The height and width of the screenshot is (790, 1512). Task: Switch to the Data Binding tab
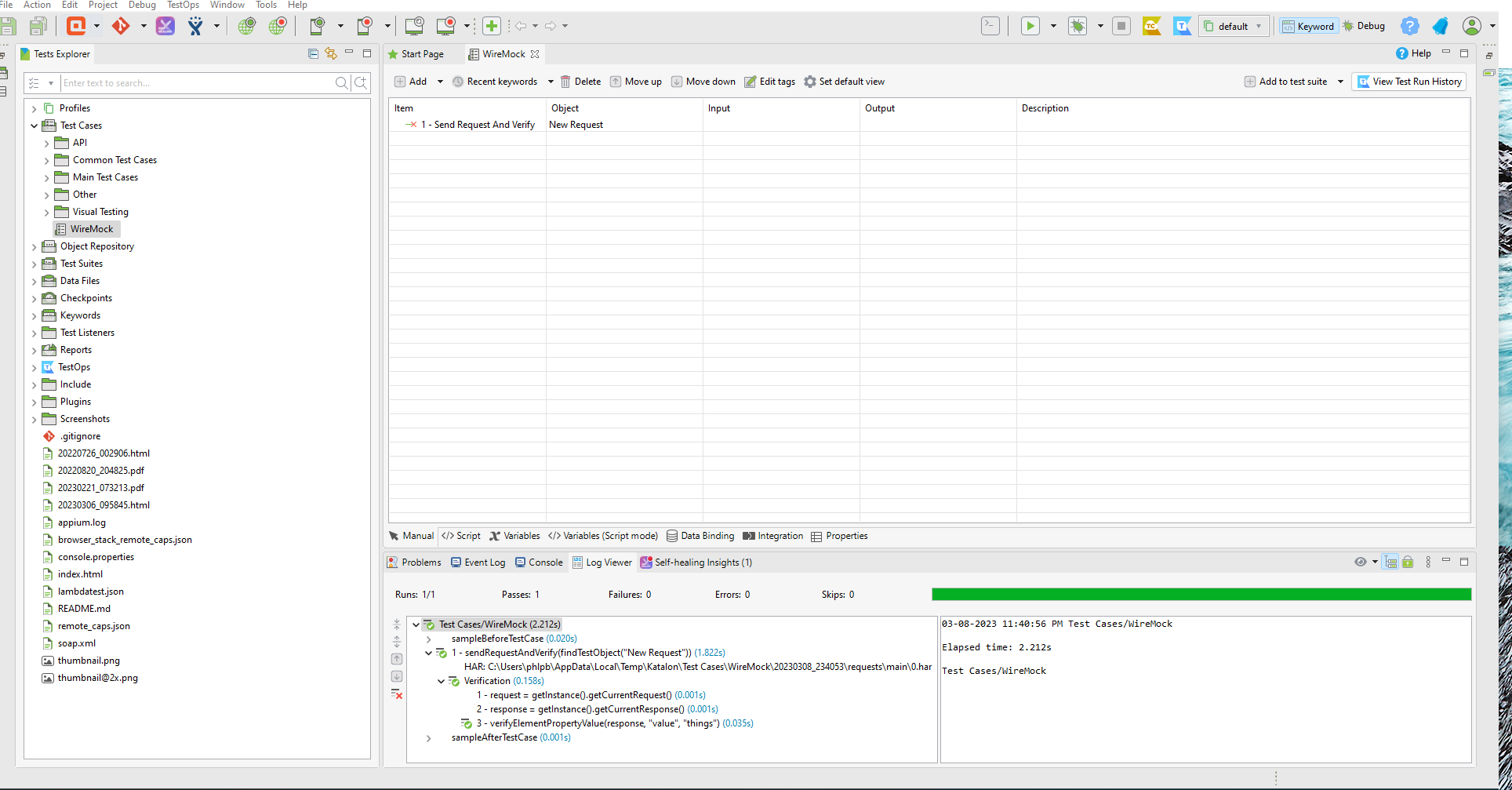[700, 536]
